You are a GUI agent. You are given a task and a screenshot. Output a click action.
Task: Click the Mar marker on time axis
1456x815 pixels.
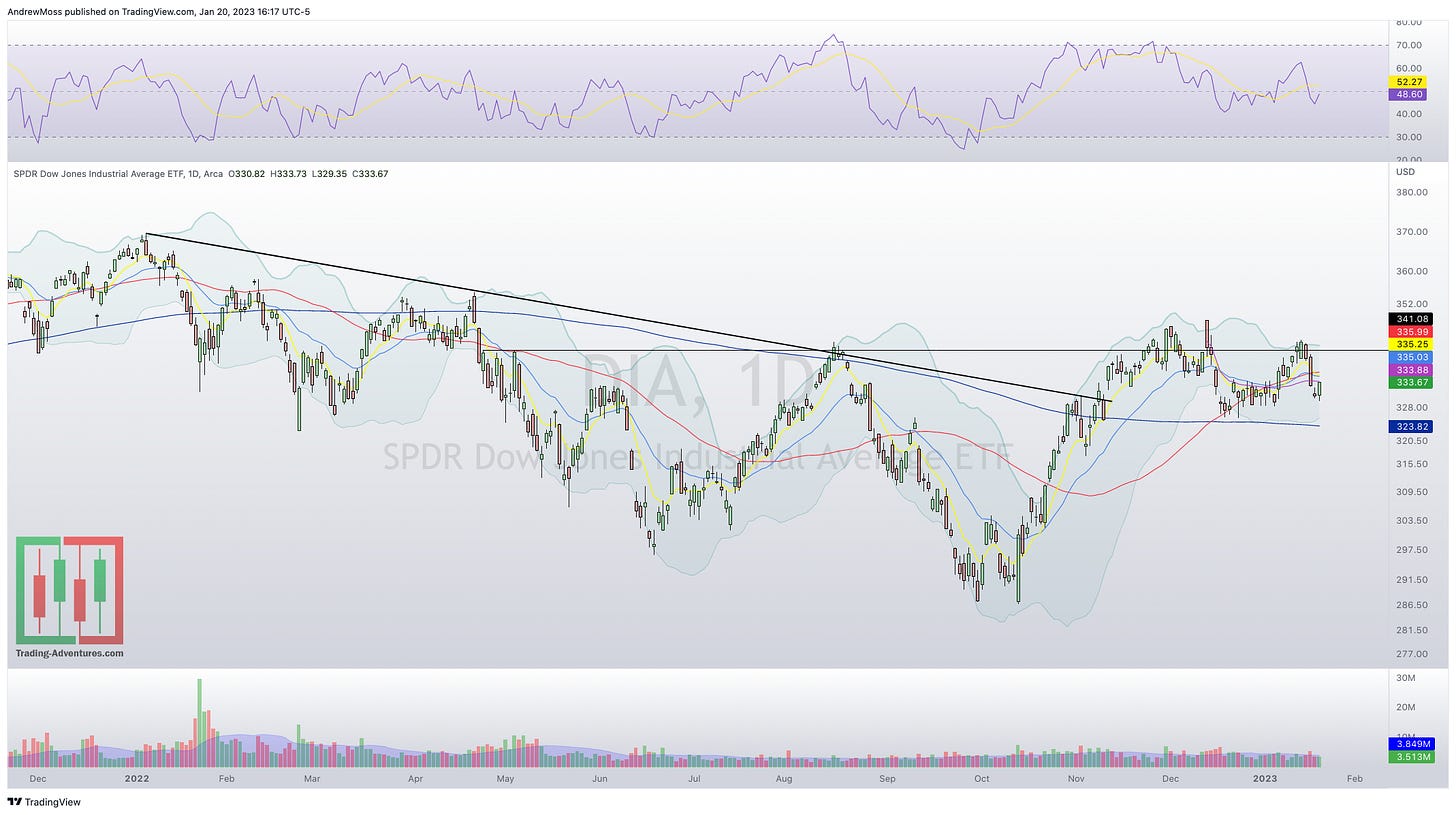pyautogui.click(x=312, y=777)
